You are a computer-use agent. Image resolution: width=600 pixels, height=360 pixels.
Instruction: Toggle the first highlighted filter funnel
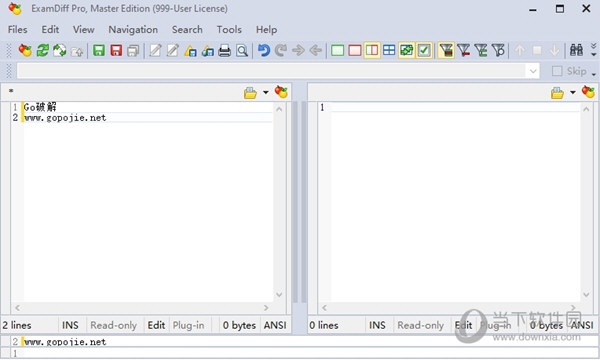[446, 50]
